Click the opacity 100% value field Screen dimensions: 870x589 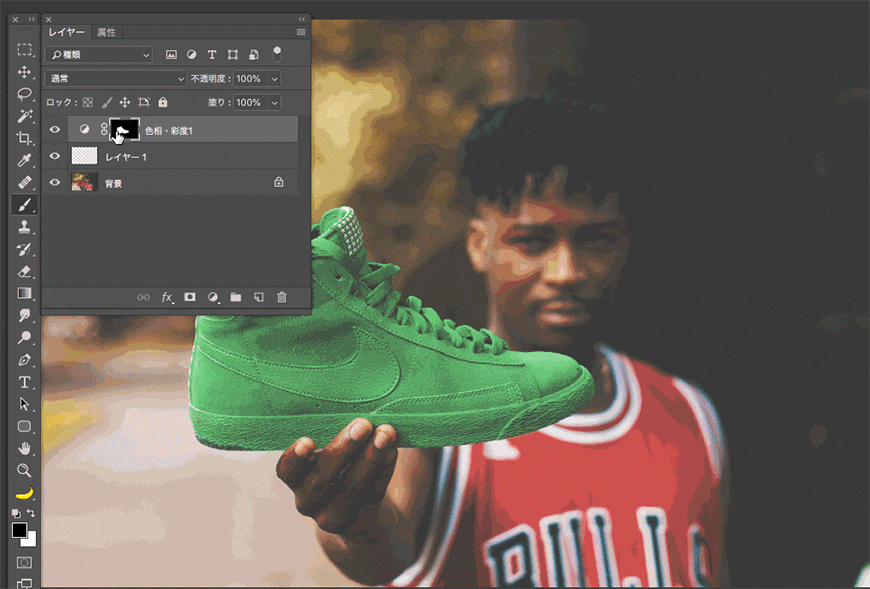[x=250, y=79]
